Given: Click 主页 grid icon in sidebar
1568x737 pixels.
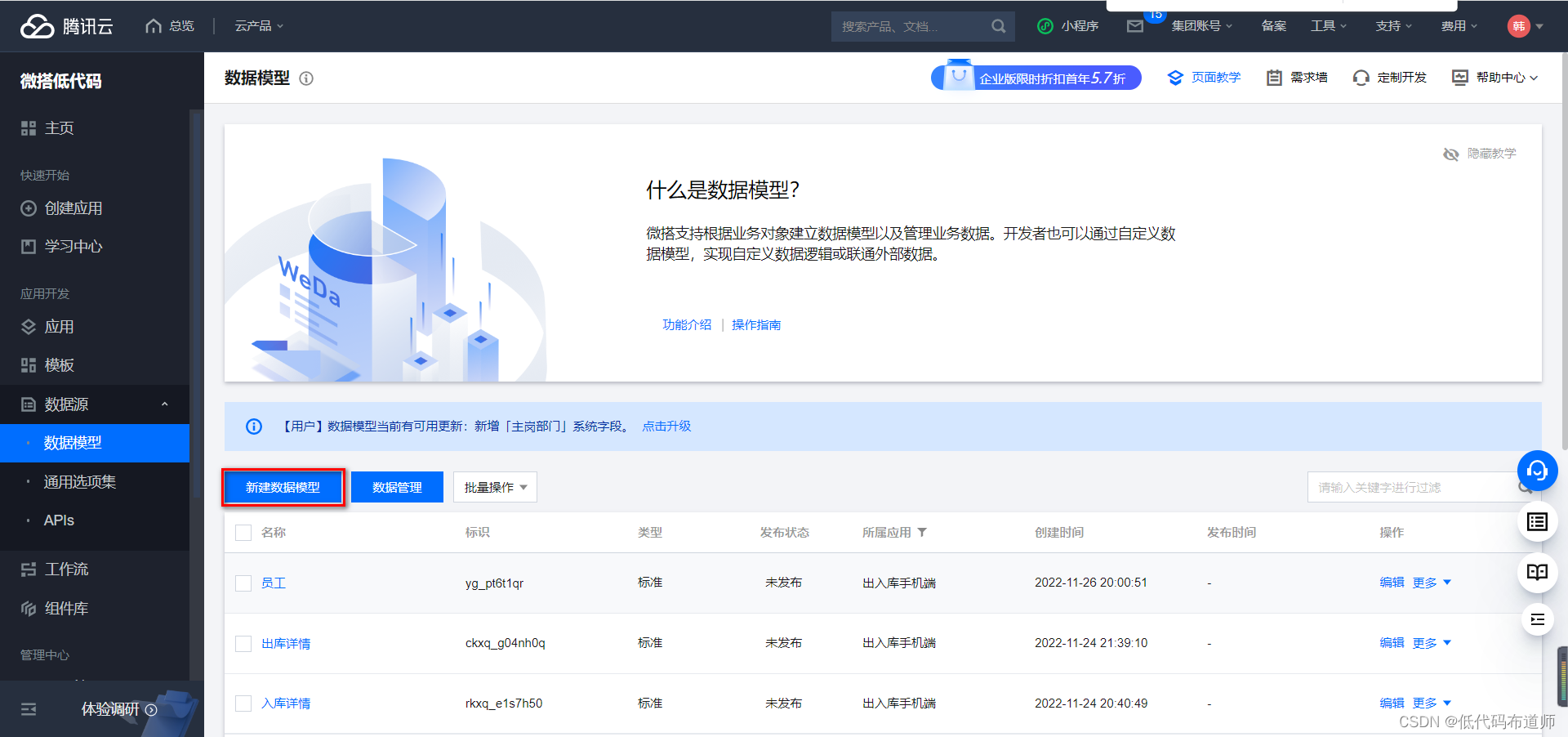Looking at the screenshot, I should click(x=29, y=128).
